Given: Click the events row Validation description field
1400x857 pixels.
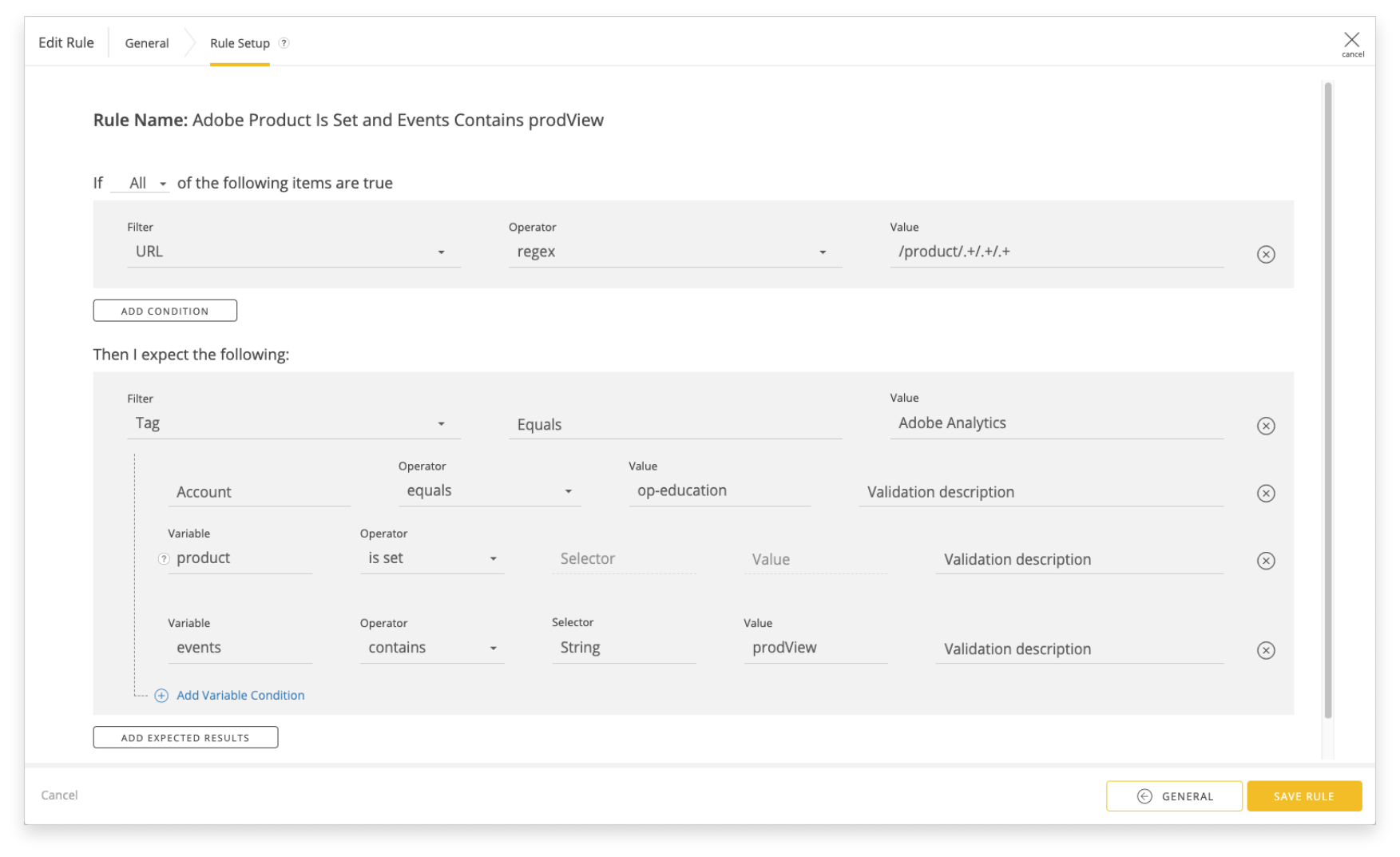Looking at the screenshot, I should click(1079, 649).
